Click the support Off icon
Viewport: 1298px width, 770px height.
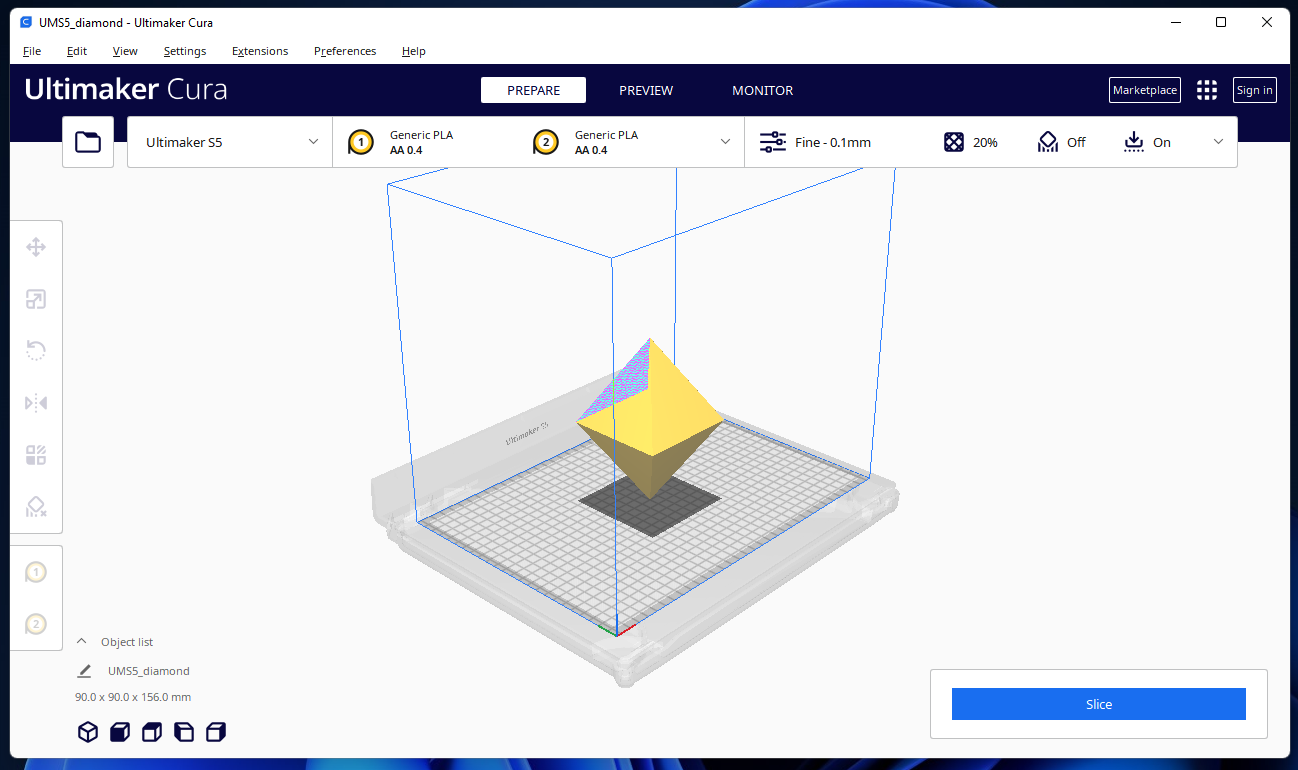point(1047,142)
